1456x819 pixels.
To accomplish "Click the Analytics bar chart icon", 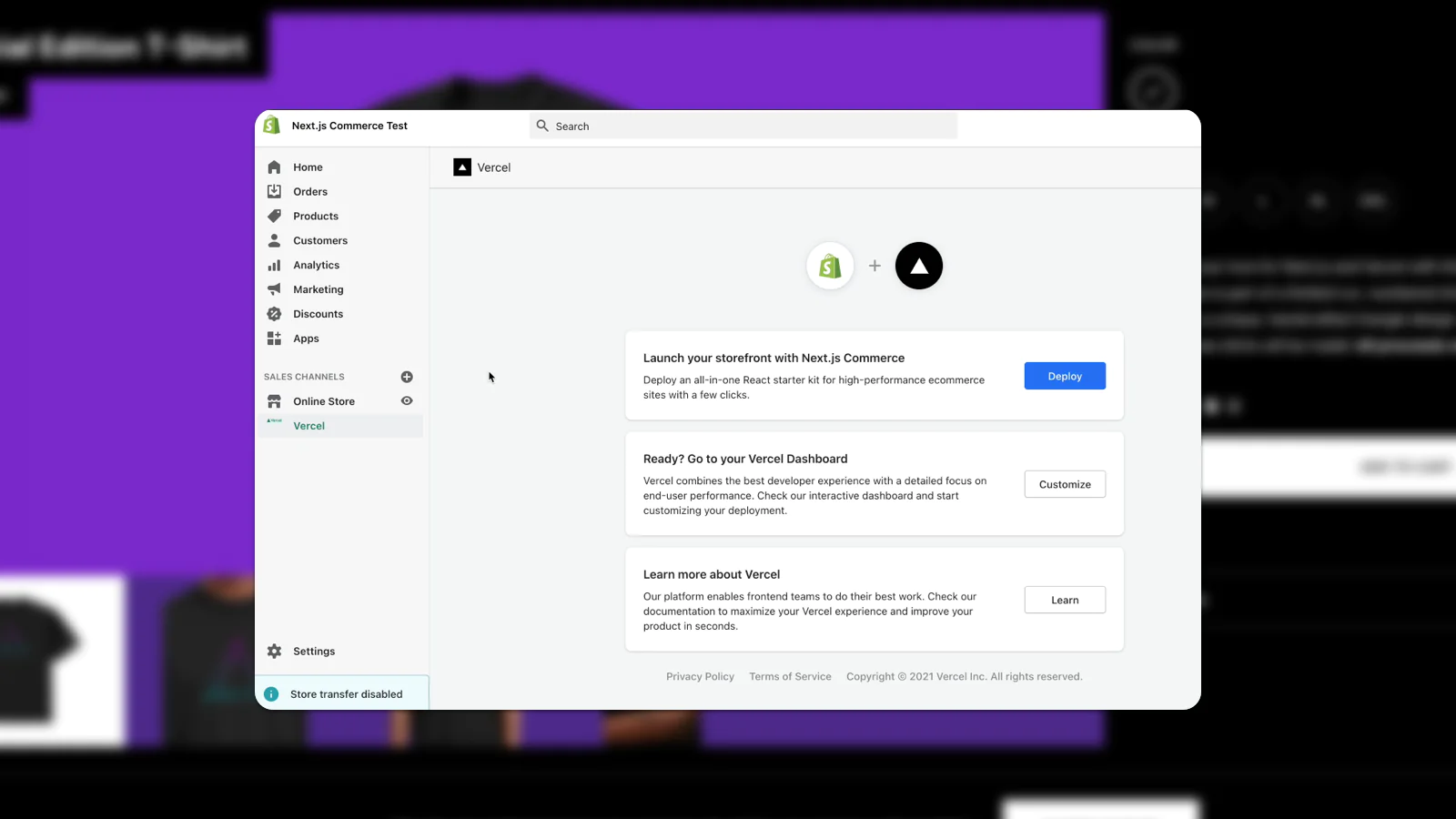I will pyautogui.click(x=274, y=266).
